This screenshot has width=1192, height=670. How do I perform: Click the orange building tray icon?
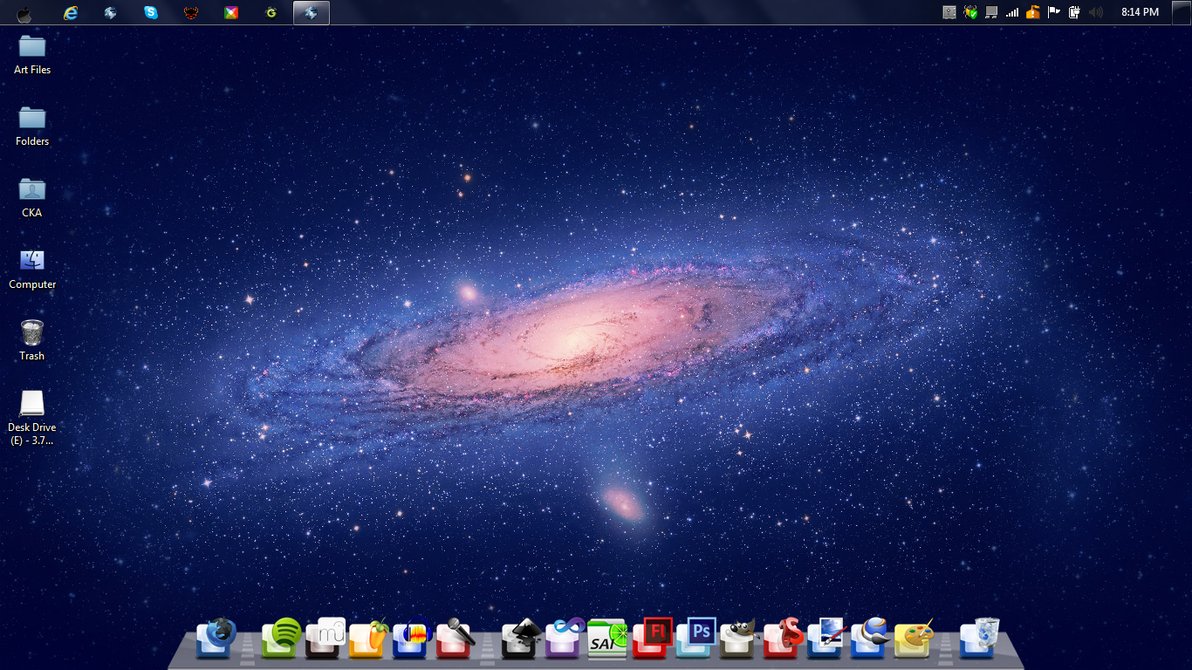pos(1032,12)
